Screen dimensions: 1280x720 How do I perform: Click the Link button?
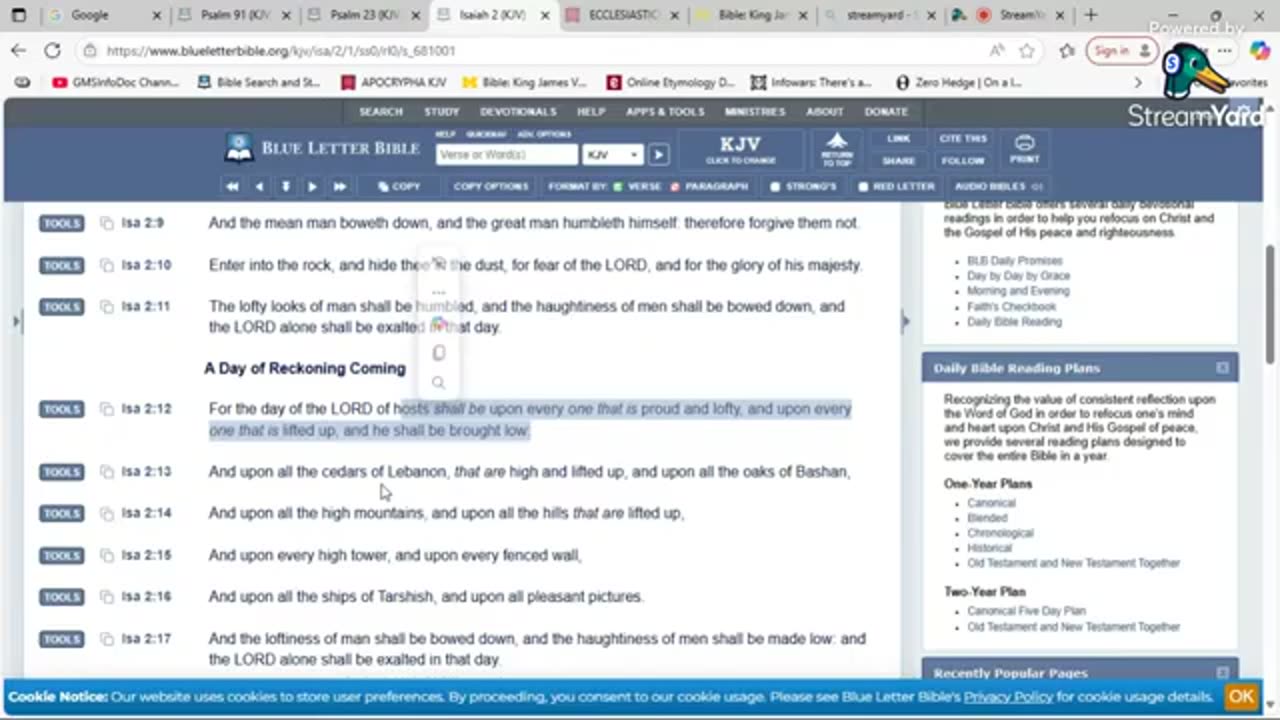tap(898, 139)
